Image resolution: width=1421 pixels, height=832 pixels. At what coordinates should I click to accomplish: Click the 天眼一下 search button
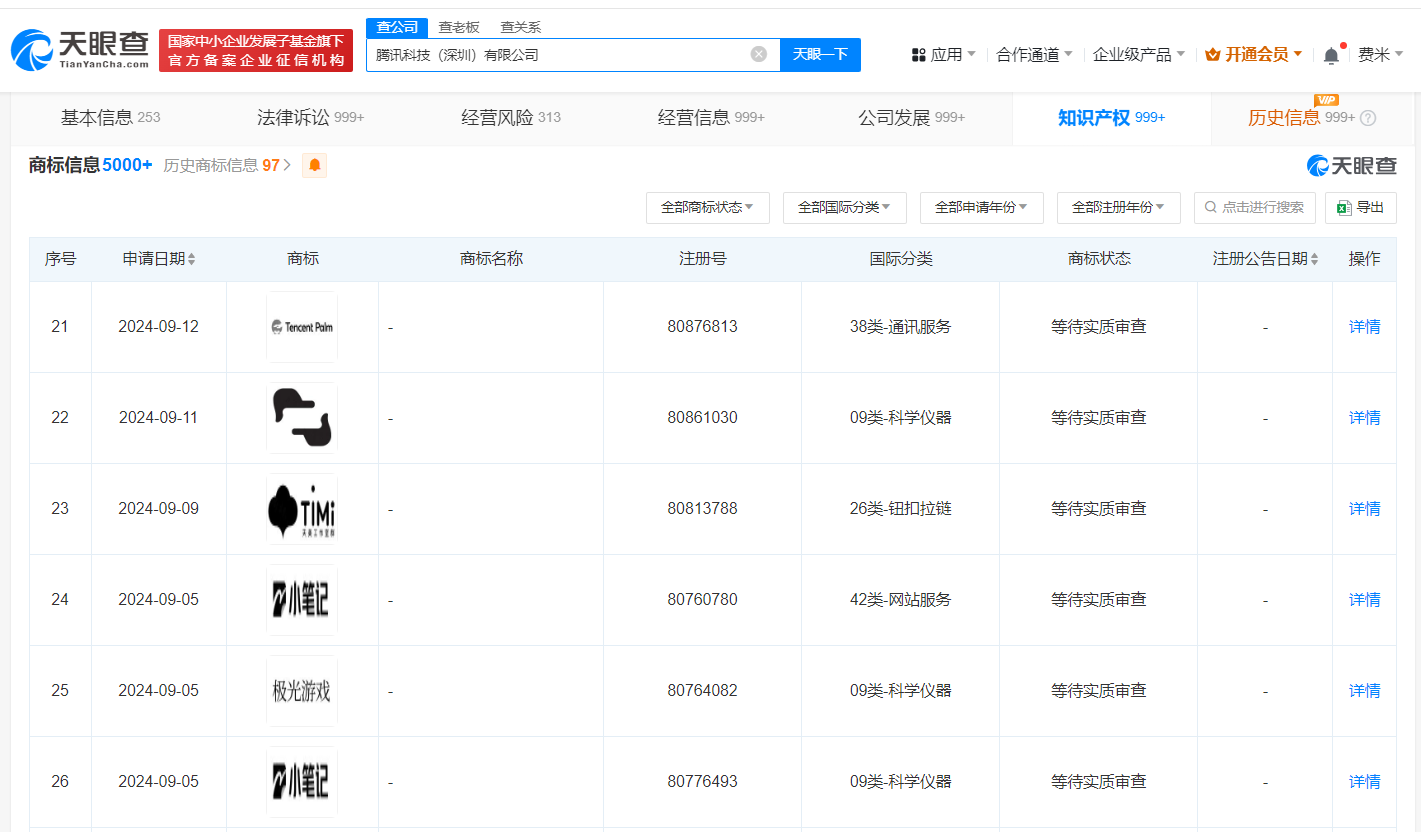click(820, 54)
